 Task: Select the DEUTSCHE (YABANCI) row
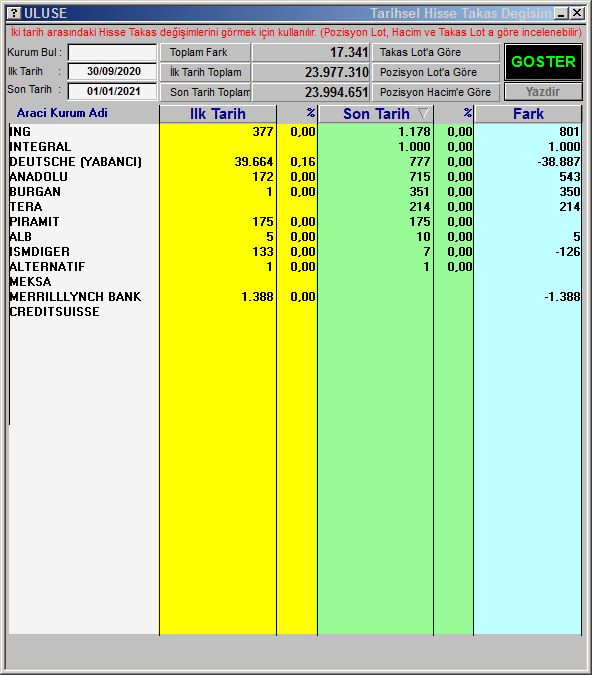[295, 162]
